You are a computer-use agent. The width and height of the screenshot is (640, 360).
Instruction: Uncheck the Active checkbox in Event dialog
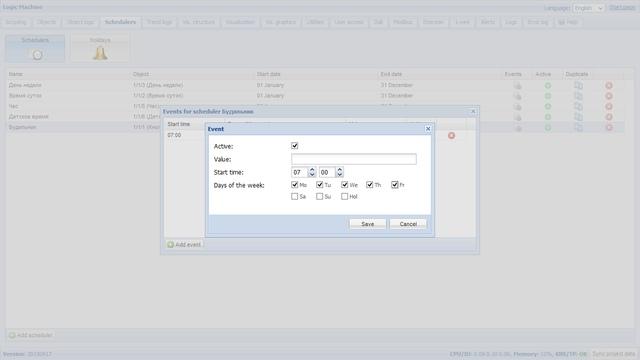point(295,146)
